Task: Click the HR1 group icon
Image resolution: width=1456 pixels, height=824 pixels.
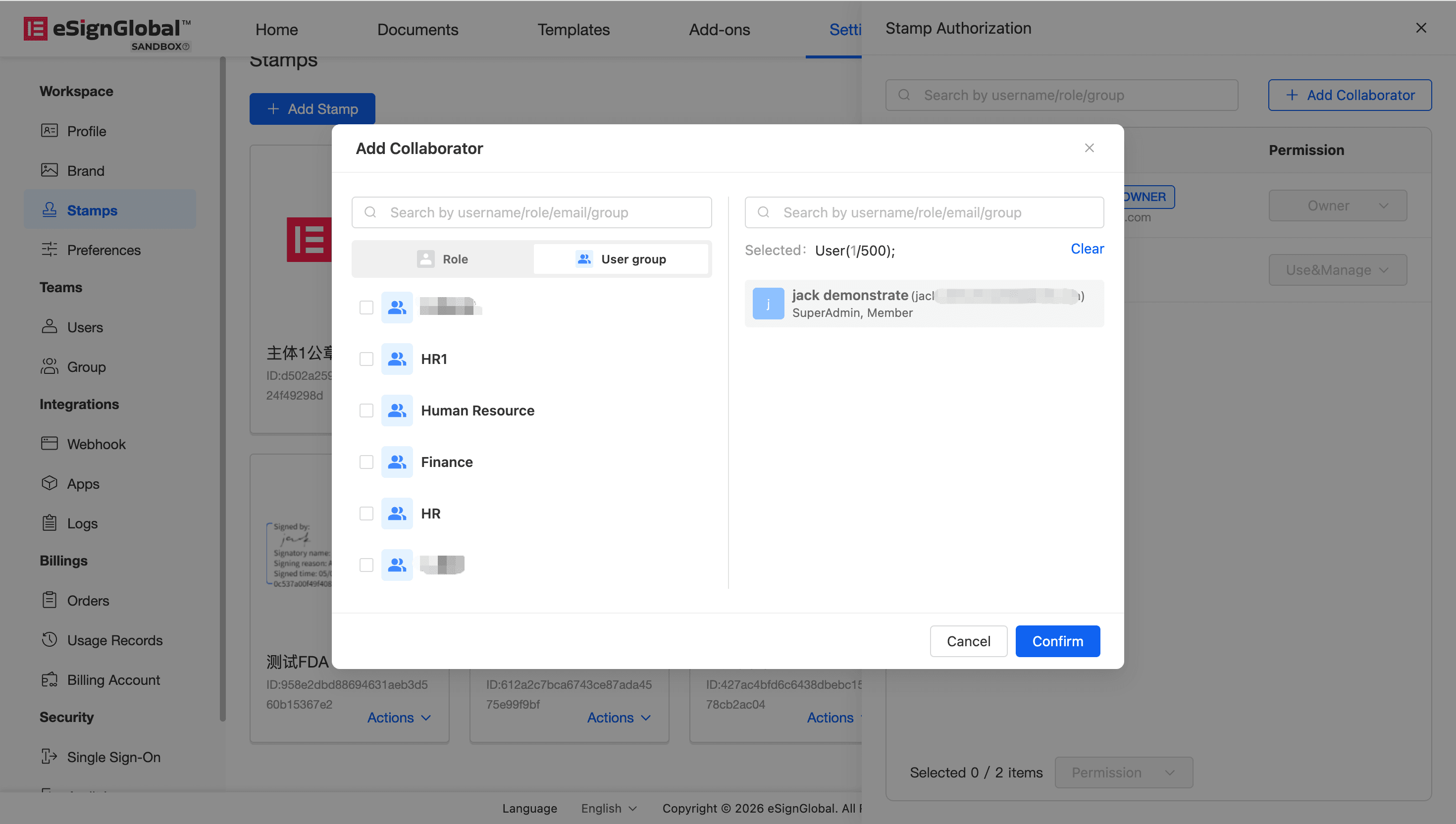Action: tap(397, 359)
